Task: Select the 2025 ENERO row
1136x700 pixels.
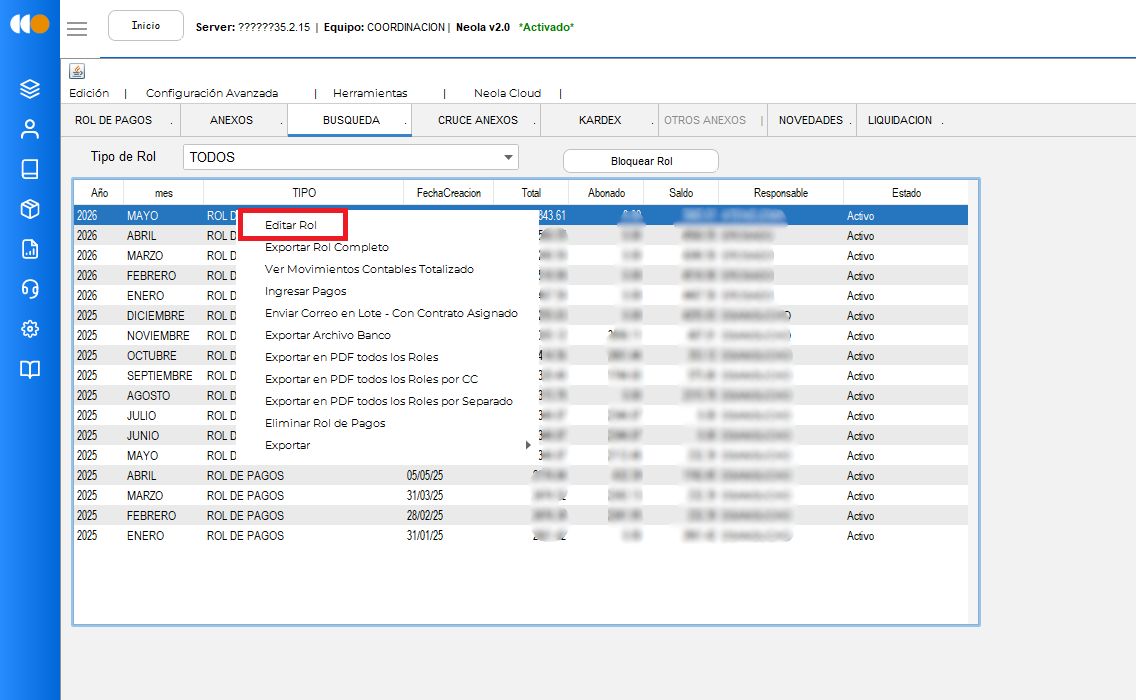Action: point(520,536)
